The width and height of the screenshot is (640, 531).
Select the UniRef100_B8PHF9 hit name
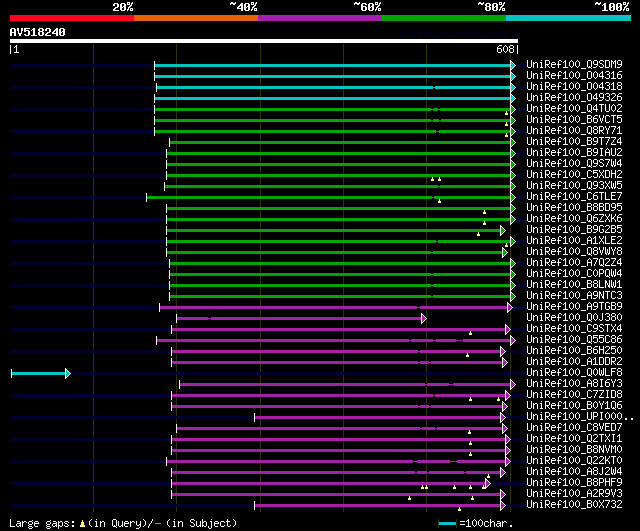pos(574,483)
